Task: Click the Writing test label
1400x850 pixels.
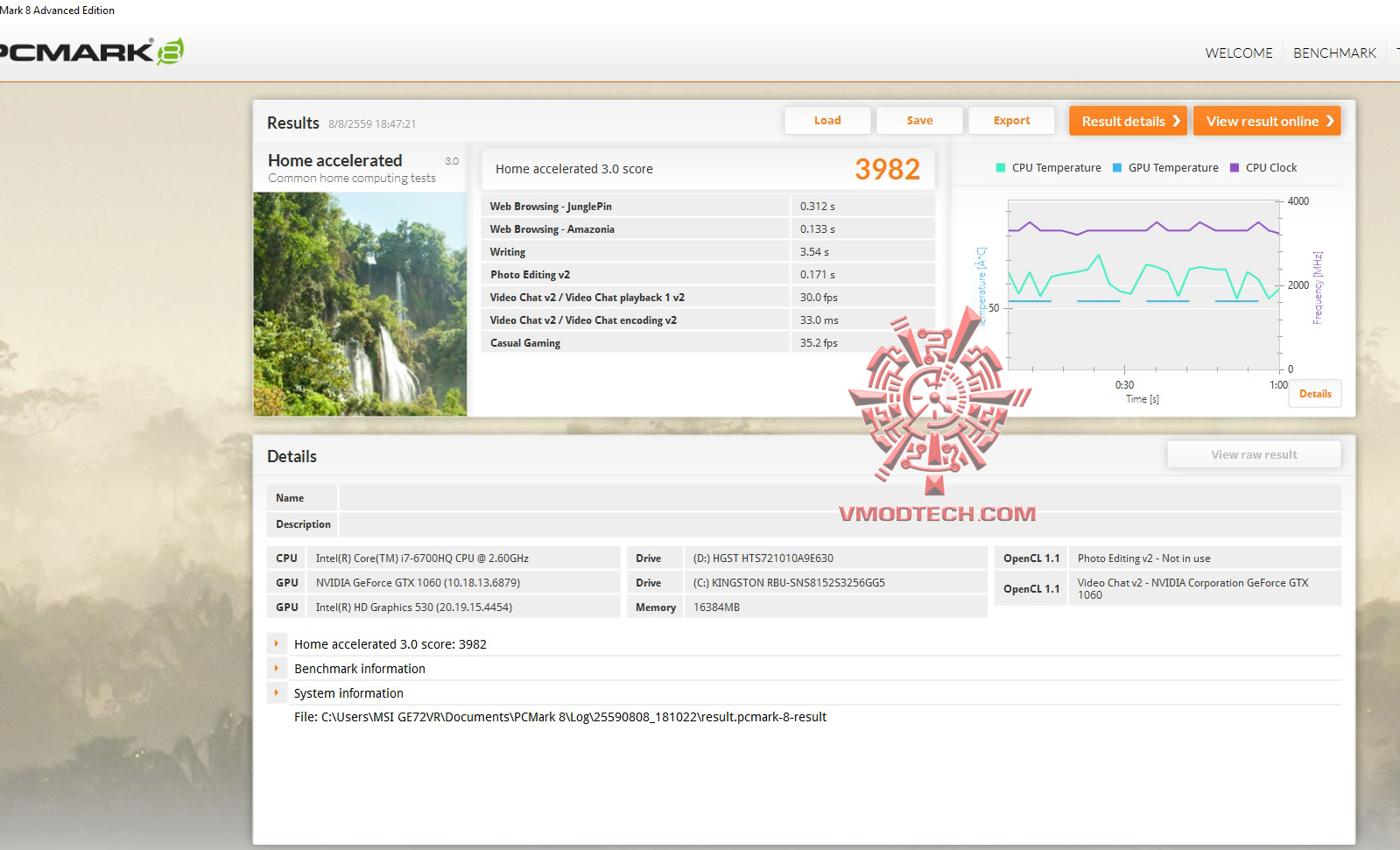Action: (x=508, y=252)
